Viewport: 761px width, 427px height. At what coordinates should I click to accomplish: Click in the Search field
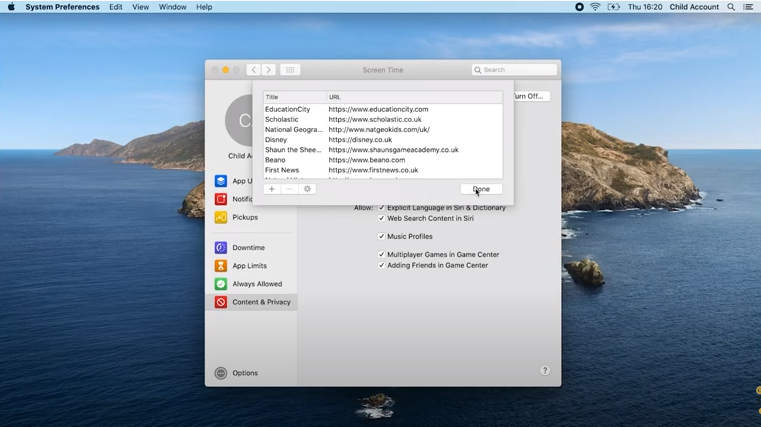514,70
